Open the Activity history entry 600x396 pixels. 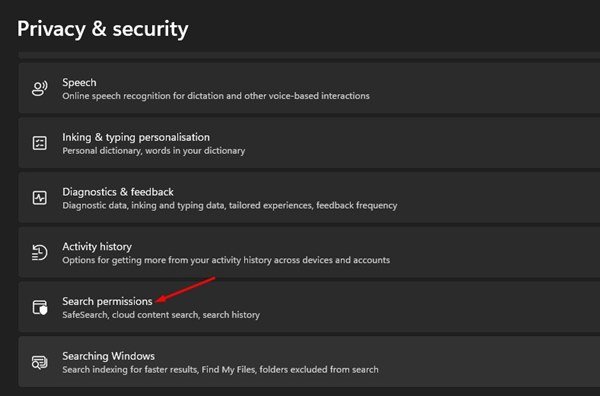309,253
